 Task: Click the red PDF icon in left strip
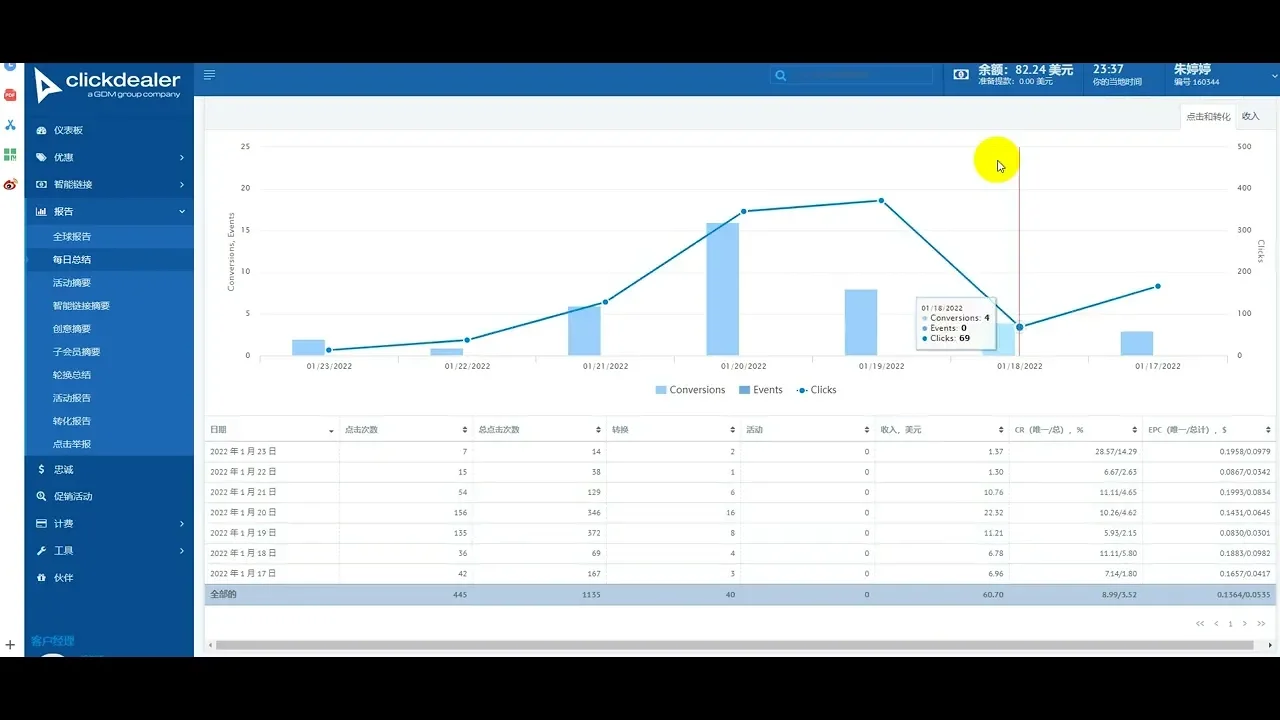pos(10,95)
